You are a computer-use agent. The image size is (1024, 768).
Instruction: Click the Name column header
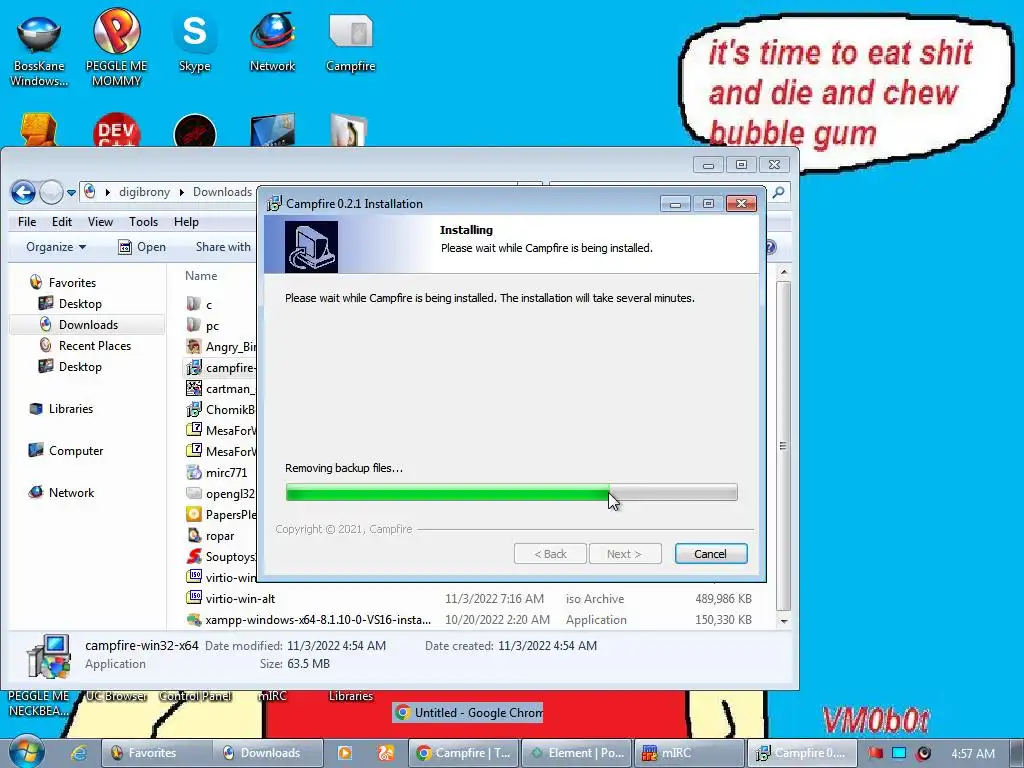click(x=201, y=276)
